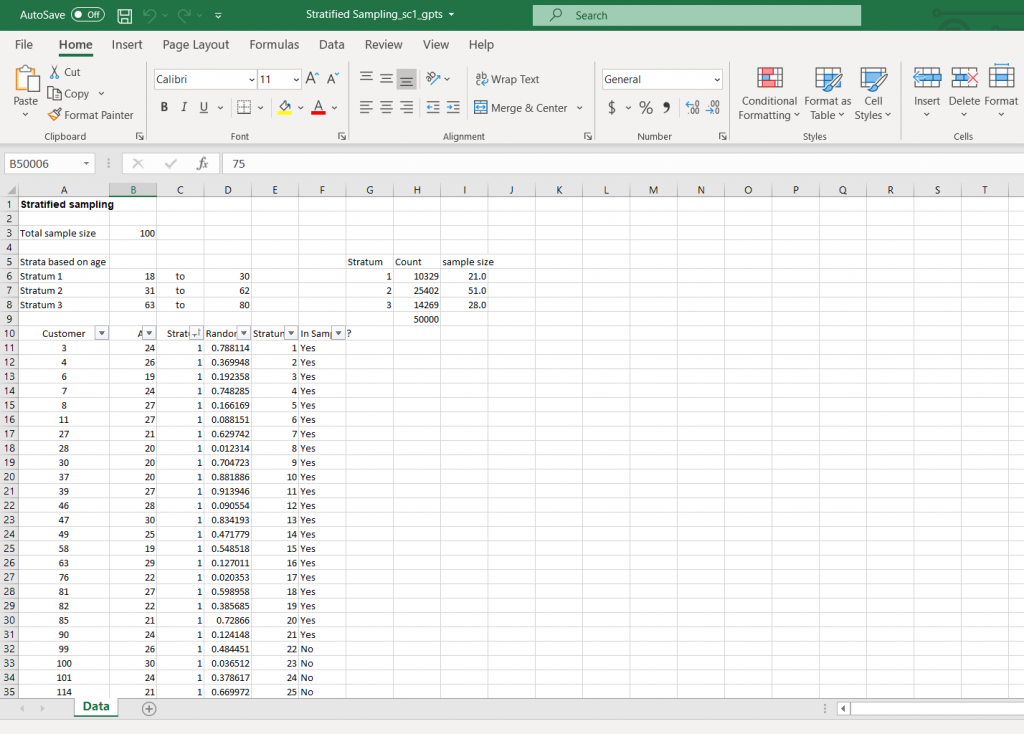Click the Insert Function fx icon
This screenshot has height=734, width=1024.
(202, 163)
